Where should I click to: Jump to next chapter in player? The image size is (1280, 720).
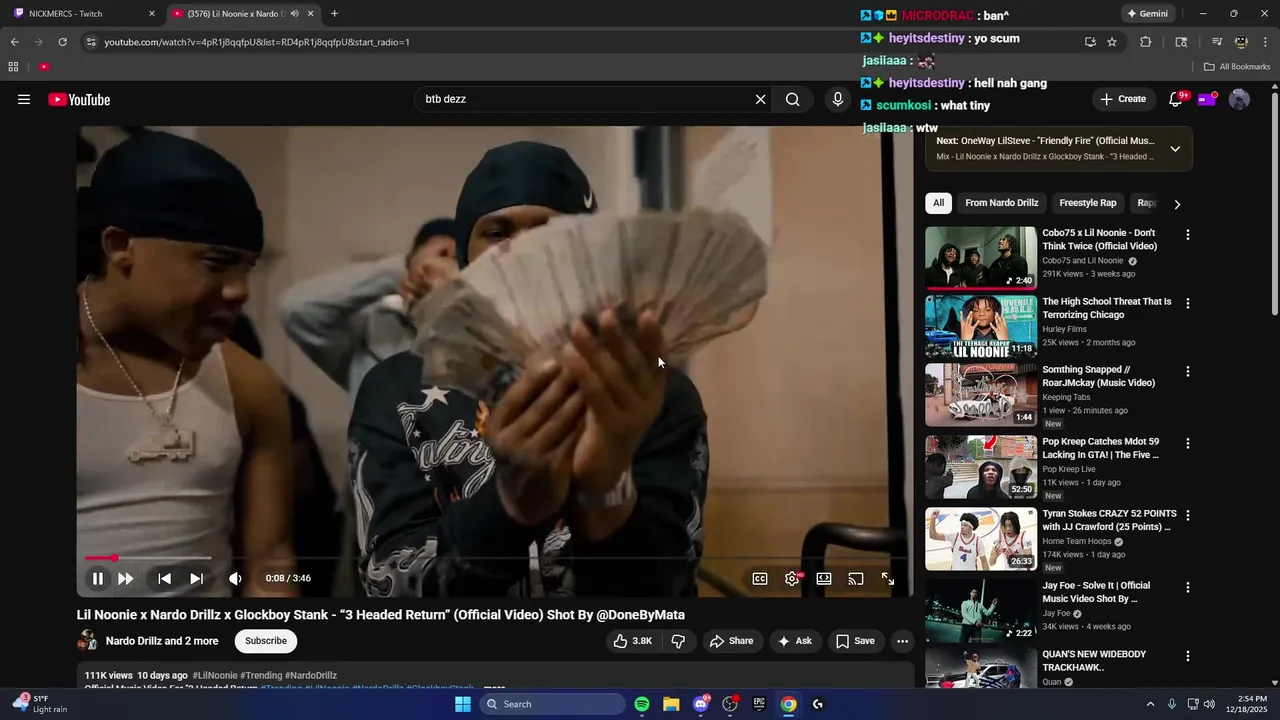[x=196, y=578]
